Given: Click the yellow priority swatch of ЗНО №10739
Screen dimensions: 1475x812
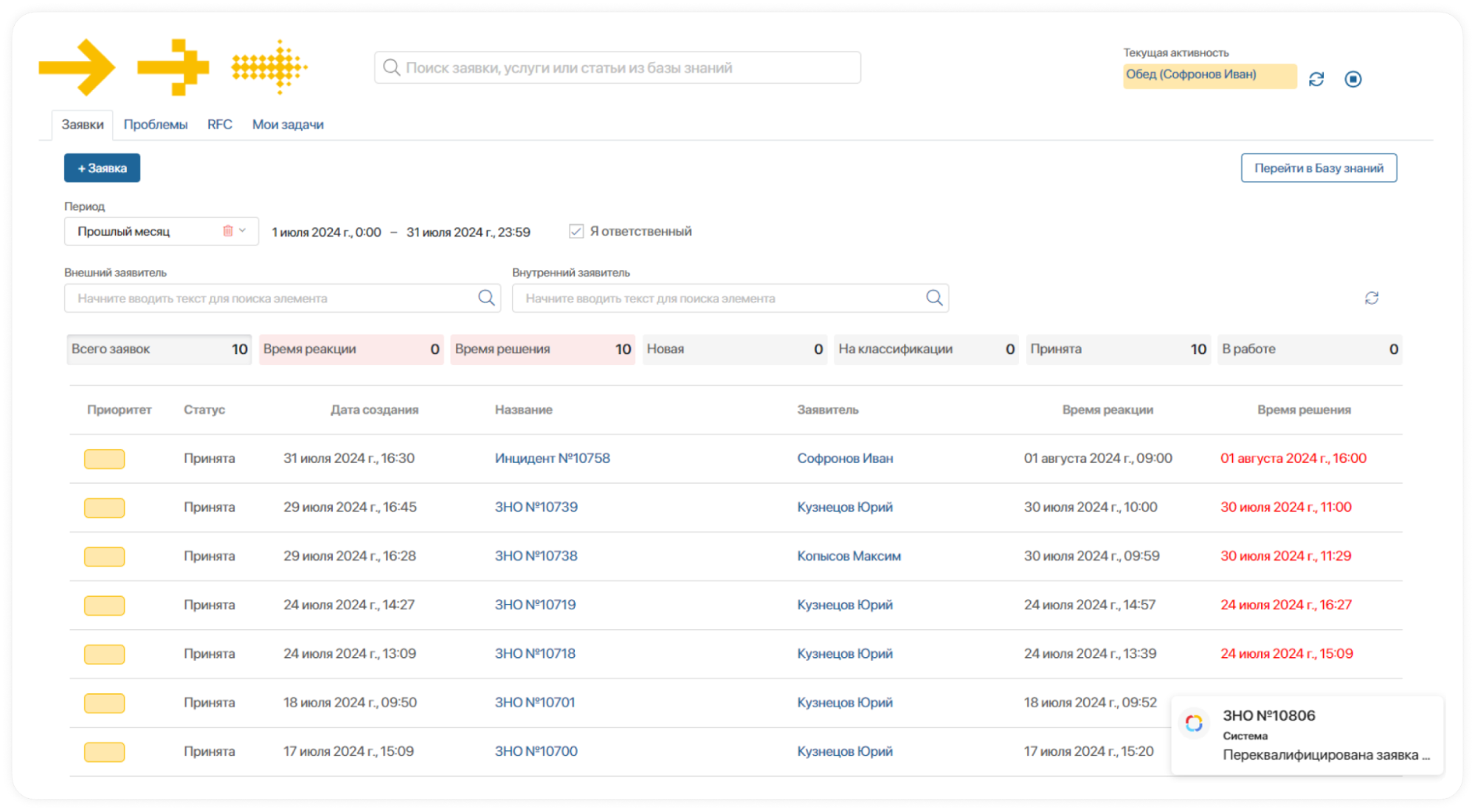Looking at the screenshot, I should click(104, 507).
